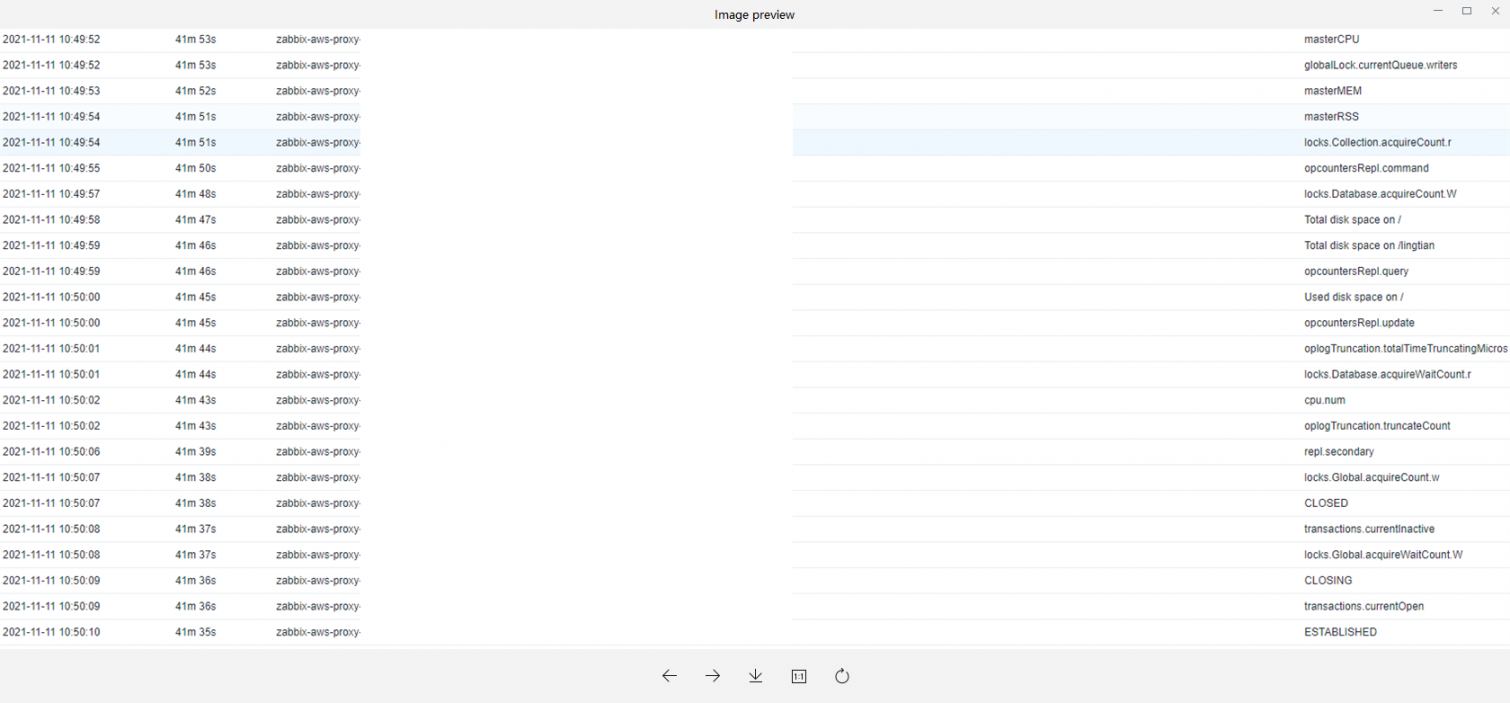Click timestamp '2021-11-11 10:50:10'
This screenshot has height=703, width=1510.
click(51, 632)
